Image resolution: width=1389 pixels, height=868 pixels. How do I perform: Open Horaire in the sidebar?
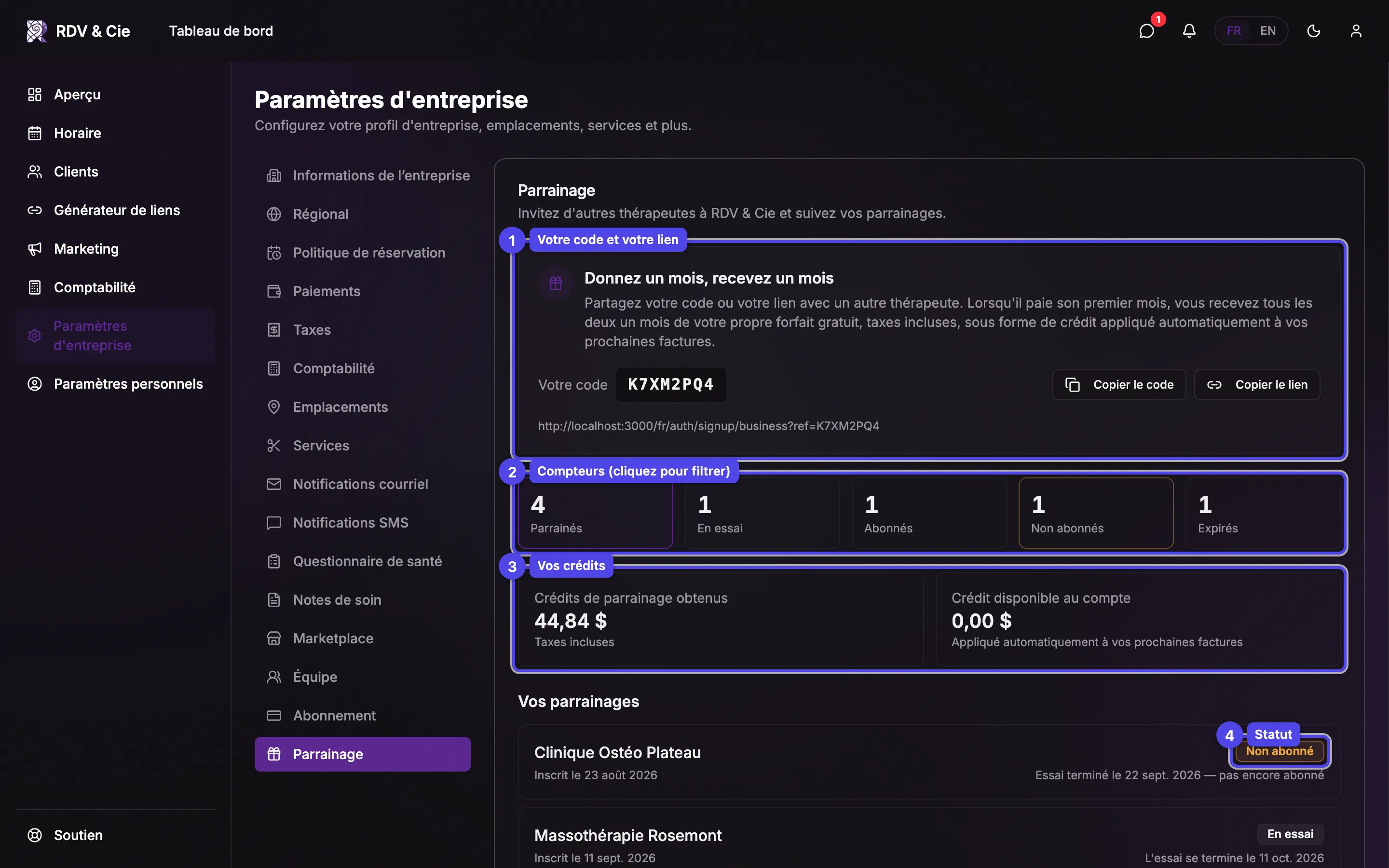115,133
